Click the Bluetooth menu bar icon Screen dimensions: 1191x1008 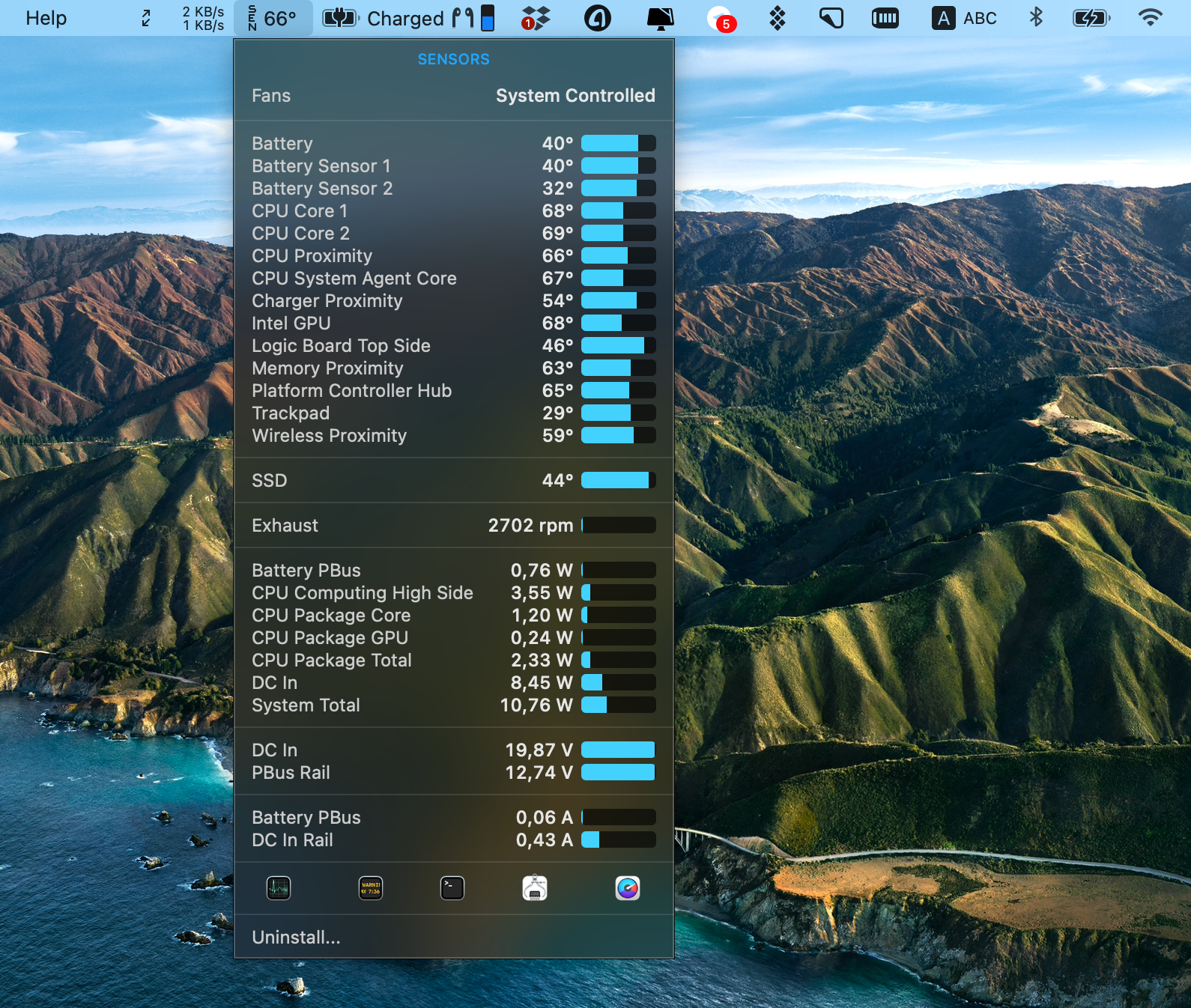click(x=1036, y=17)
